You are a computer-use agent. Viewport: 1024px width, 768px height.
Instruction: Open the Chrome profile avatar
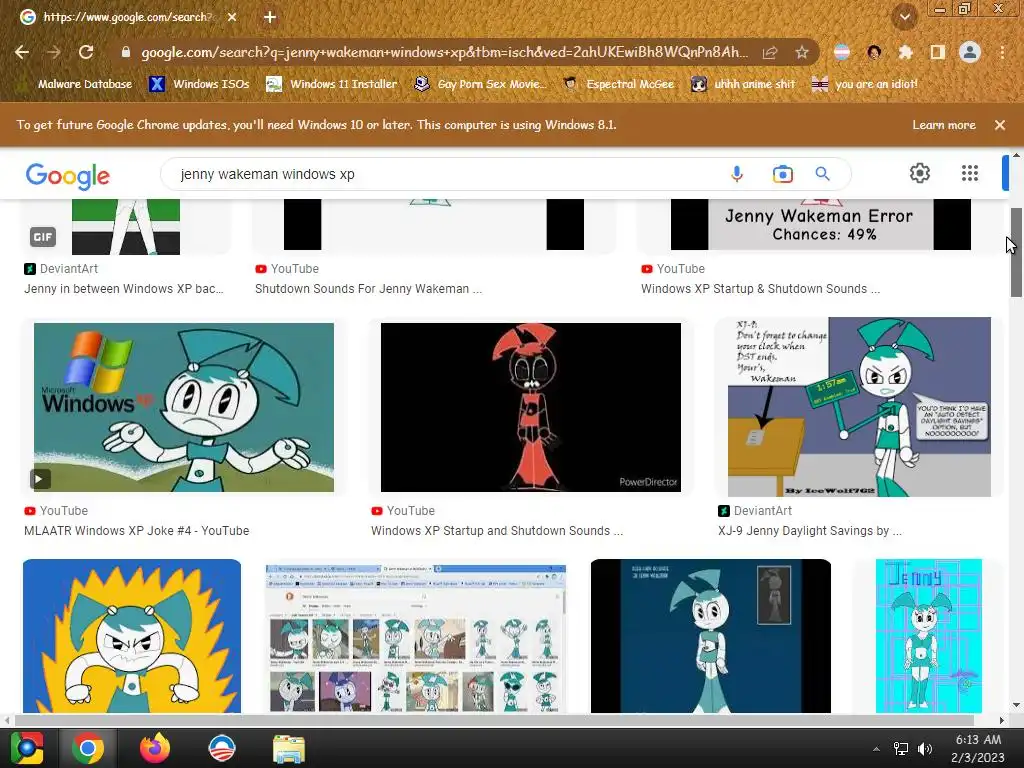click(x=970, y=52)
